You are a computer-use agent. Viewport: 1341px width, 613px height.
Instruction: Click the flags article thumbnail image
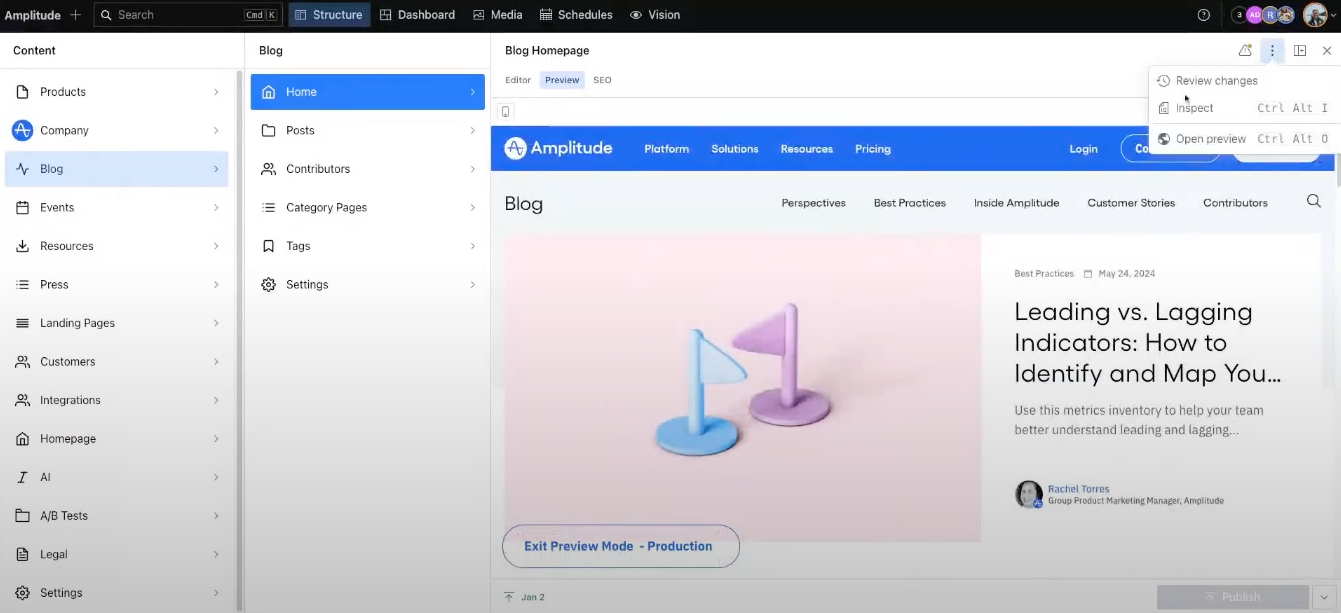742,388
